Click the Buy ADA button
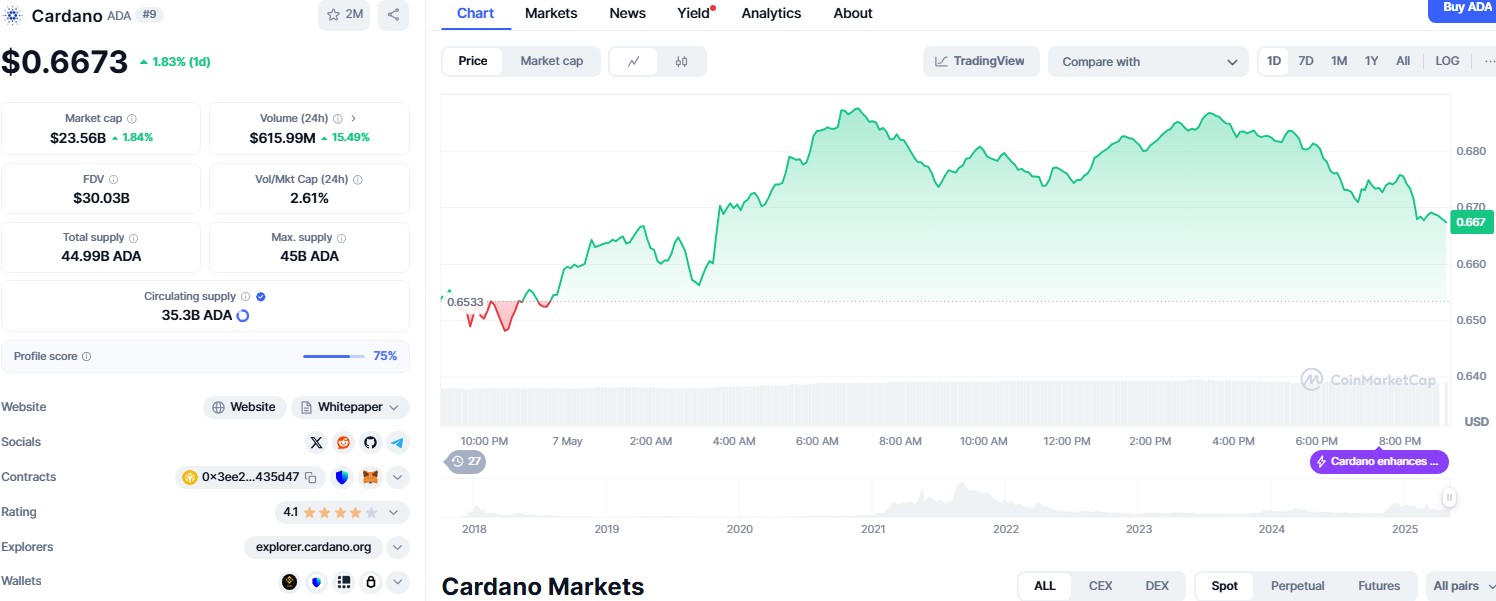Screen dimensions: 1496x601 click(x=1467, y=8)
